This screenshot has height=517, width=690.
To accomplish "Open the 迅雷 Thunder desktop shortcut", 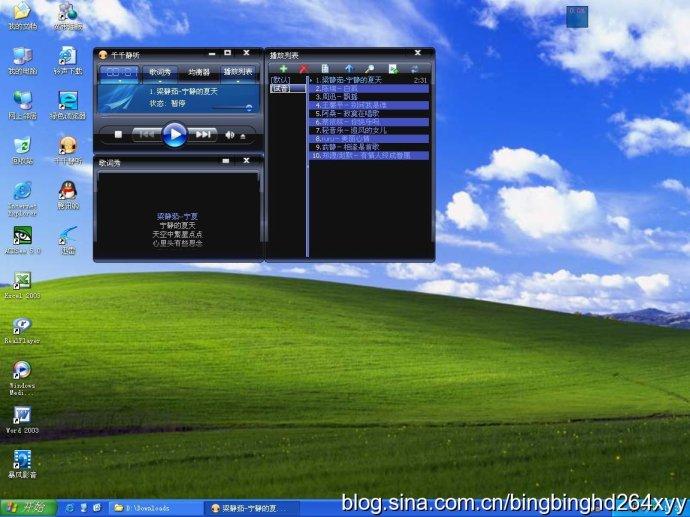I will pyautogui.click(x=68, y=241).
